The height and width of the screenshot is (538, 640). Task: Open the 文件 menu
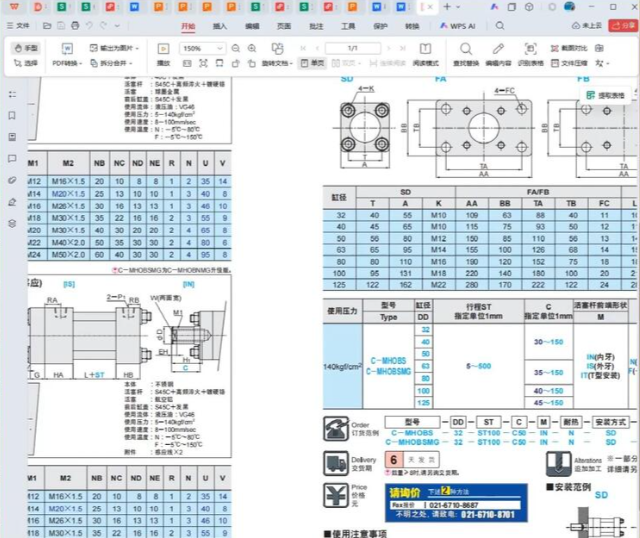[18, 26]
